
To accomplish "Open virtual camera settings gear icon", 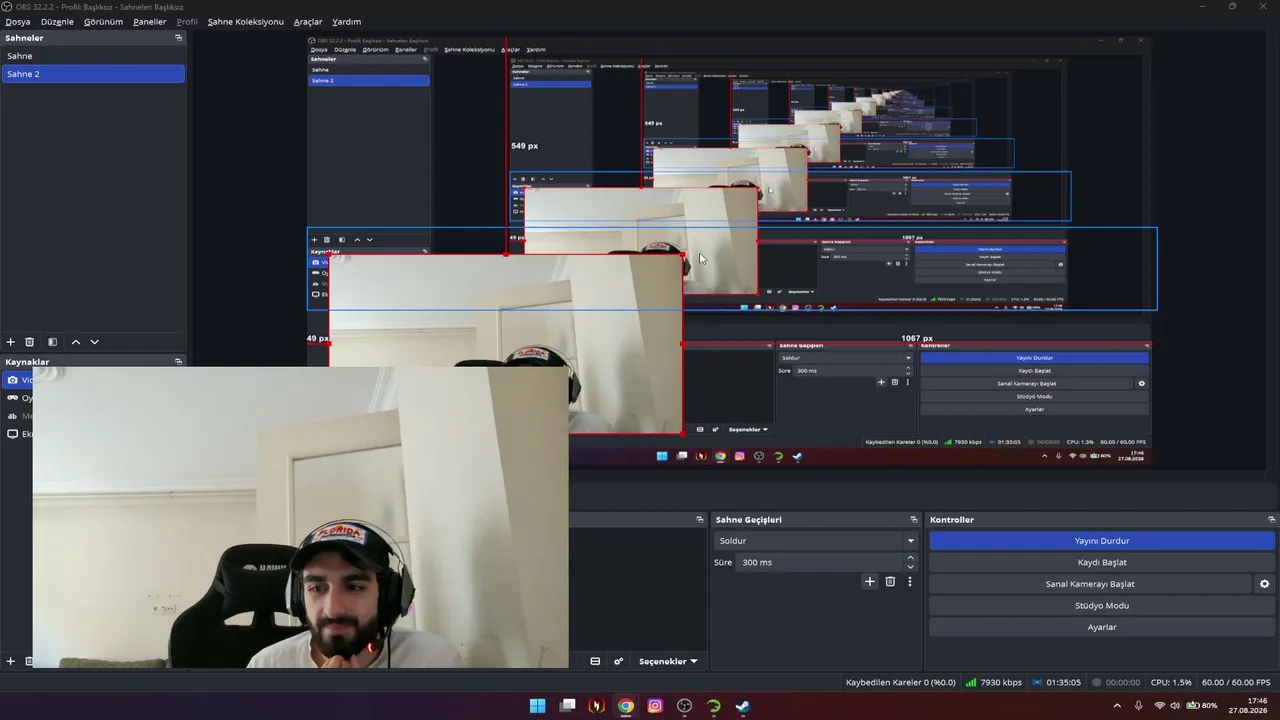I will point(1265,584).
